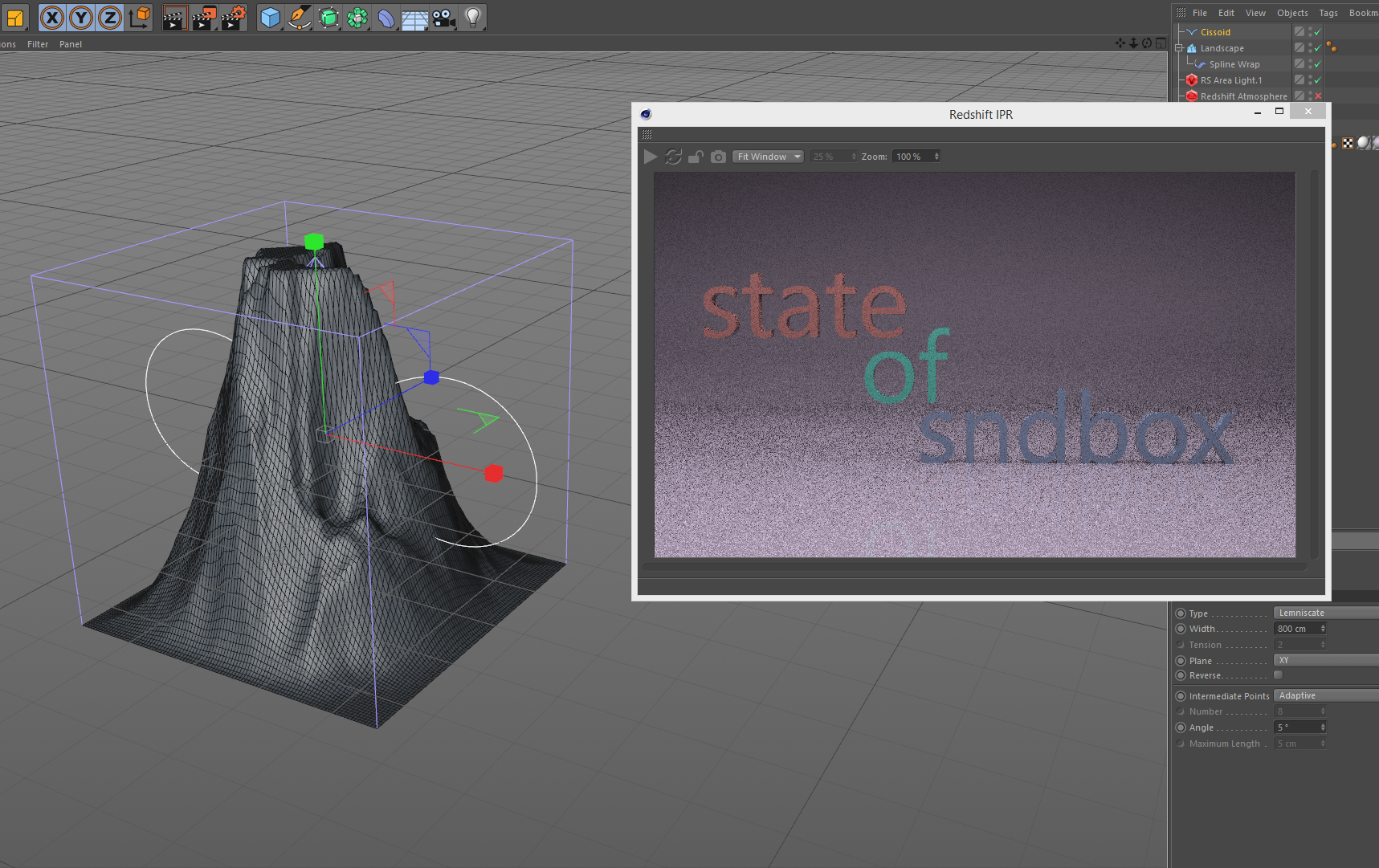Click the Render View clapperboard icon
Image resolution: width=1379 pixels, height=868 pixels.
[174, 17]
